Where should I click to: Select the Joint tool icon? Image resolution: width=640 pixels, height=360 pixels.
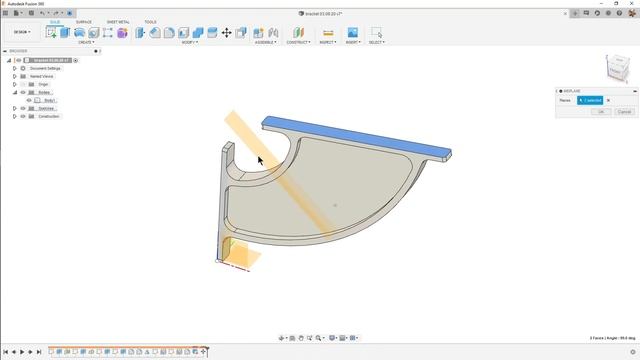(x=273, y=33)
